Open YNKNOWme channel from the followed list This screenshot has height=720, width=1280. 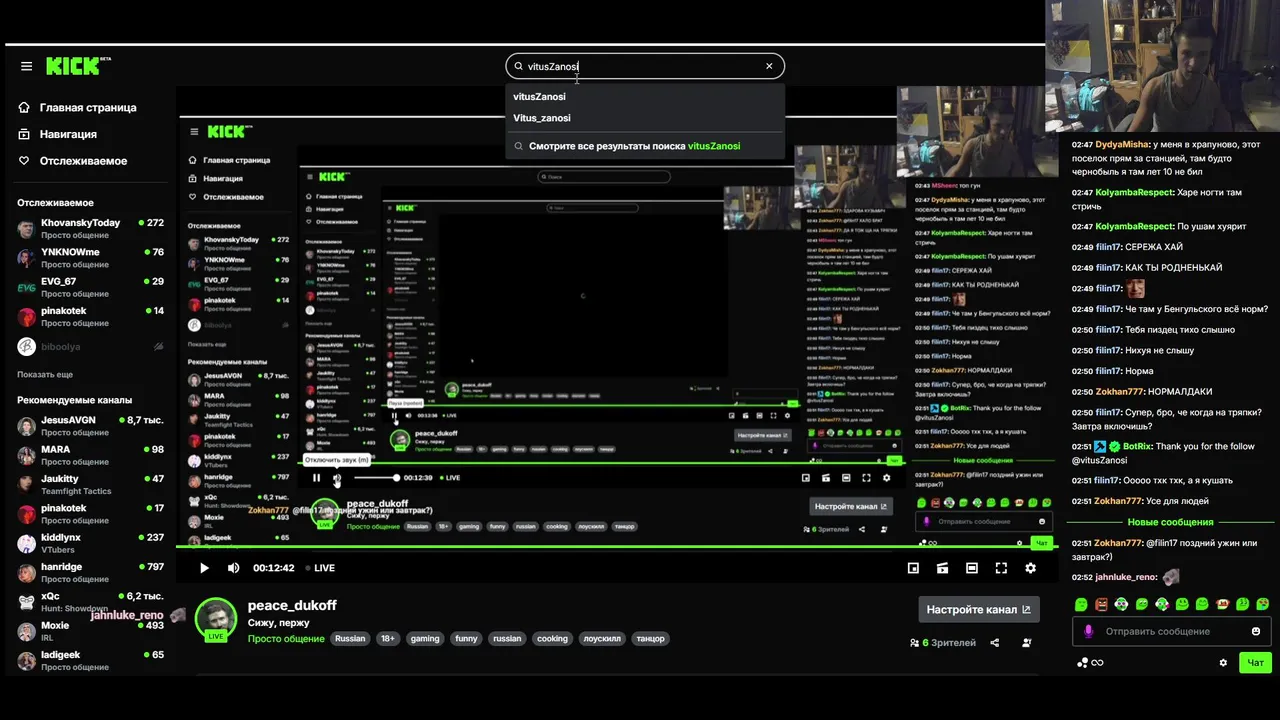click(x=90, y=258)
